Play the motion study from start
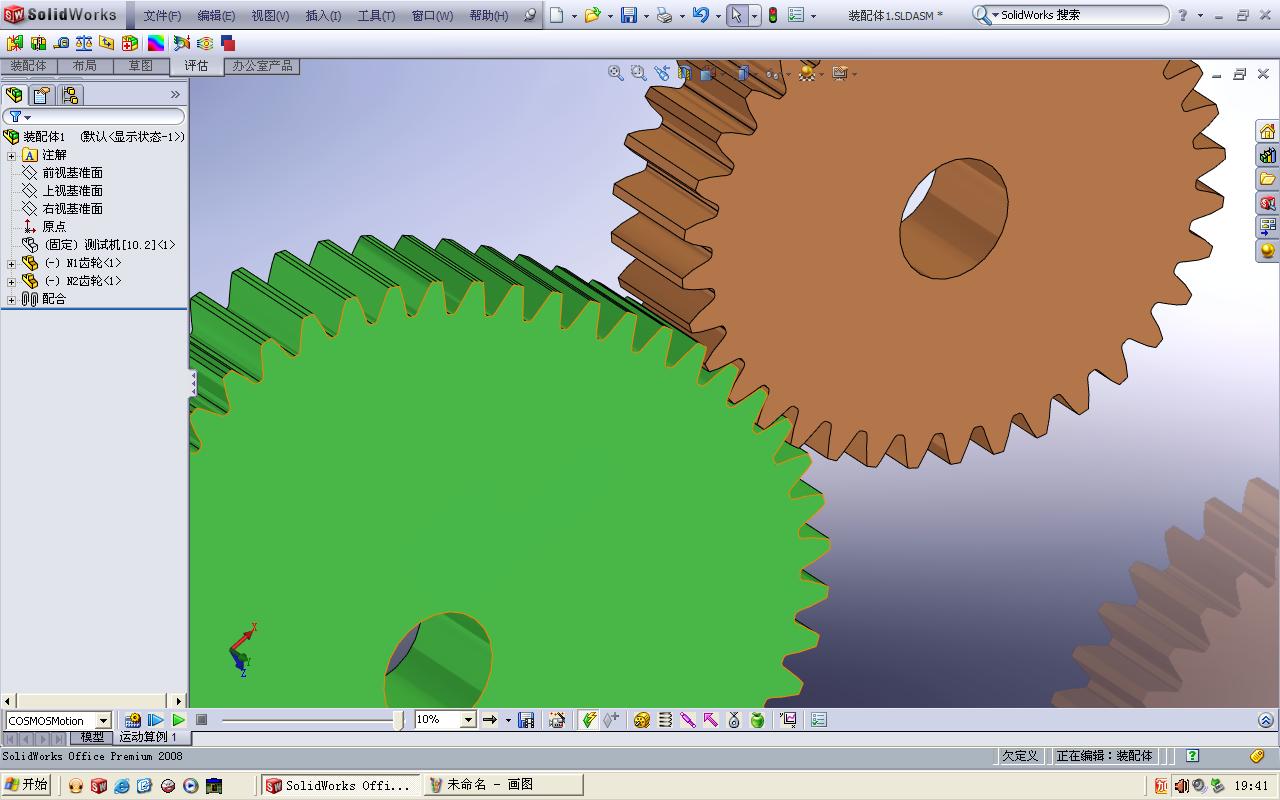 (x=156, y=720)
